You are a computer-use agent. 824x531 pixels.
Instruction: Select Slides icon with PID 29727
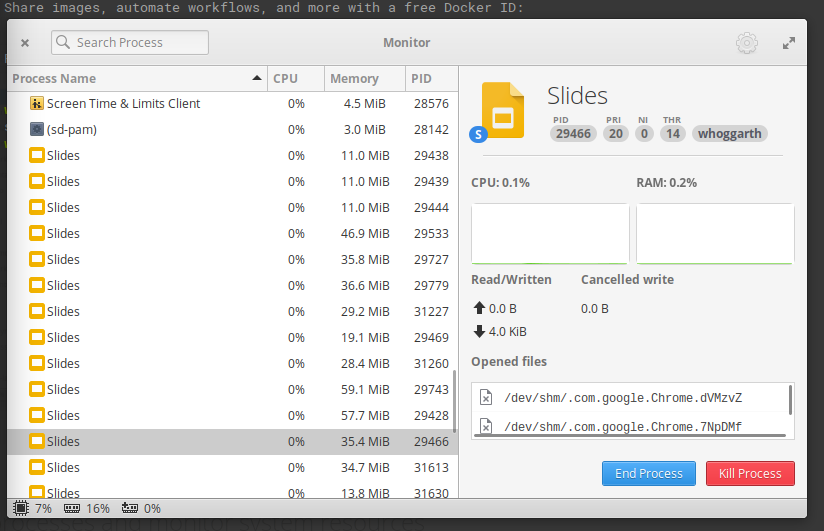pos(37,259)
